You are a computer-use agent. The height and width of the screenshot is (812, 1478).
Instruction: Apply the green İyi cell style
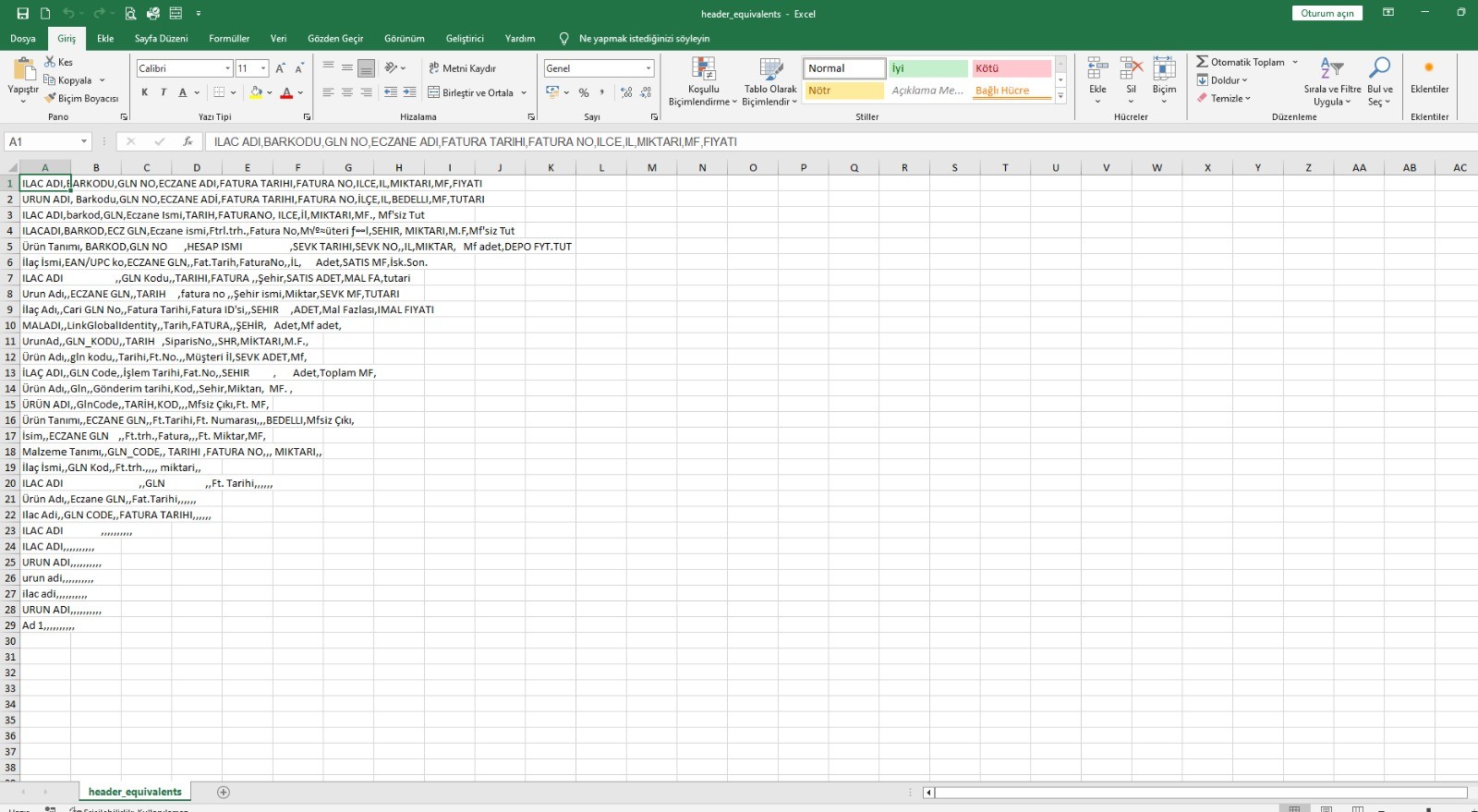(928, 68)
